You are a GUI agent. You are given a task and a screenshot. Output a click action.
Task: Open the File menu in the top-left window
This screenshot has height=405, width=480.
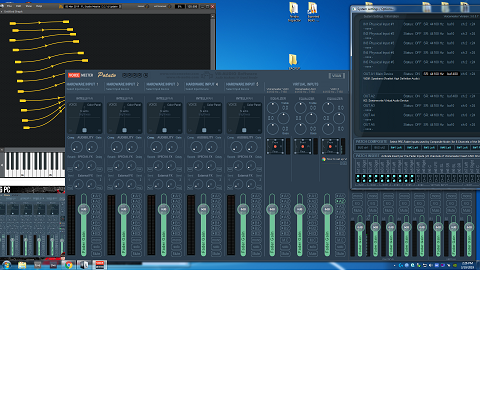pyautogui.click(x=9, y=6)
